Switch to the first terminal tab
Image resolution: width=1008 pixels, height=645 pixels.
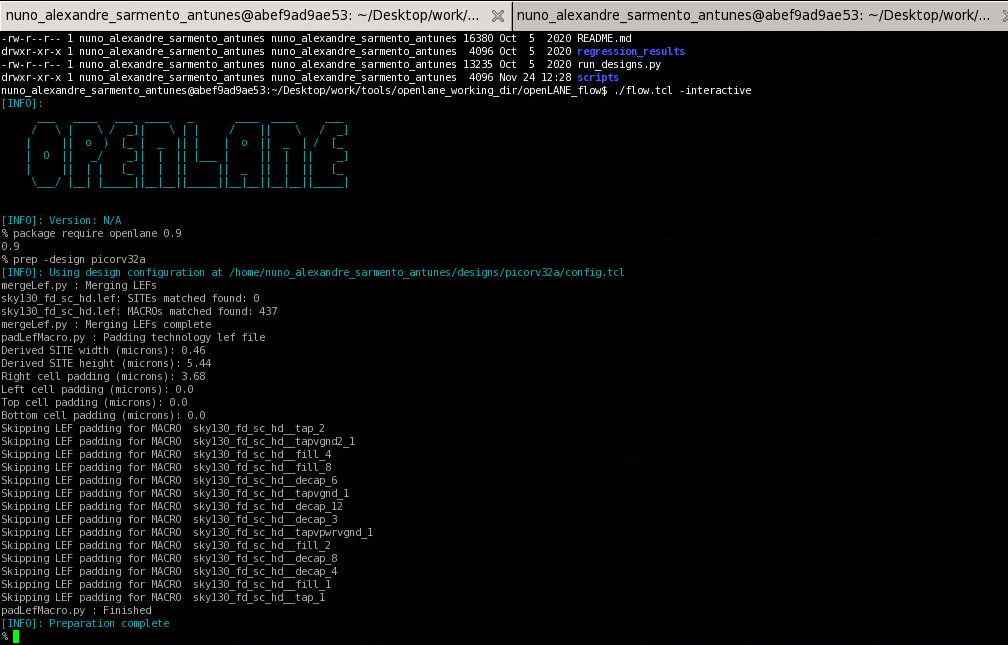(256, 15)
